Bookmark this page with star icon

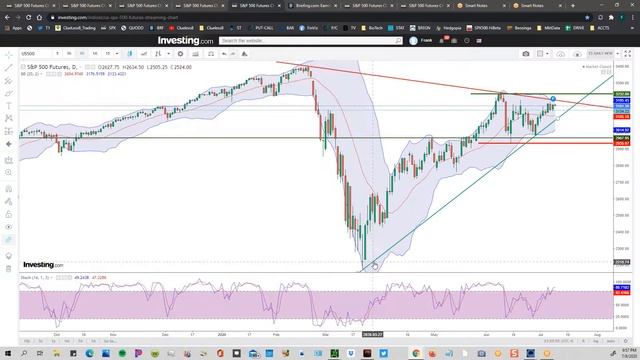587,18
